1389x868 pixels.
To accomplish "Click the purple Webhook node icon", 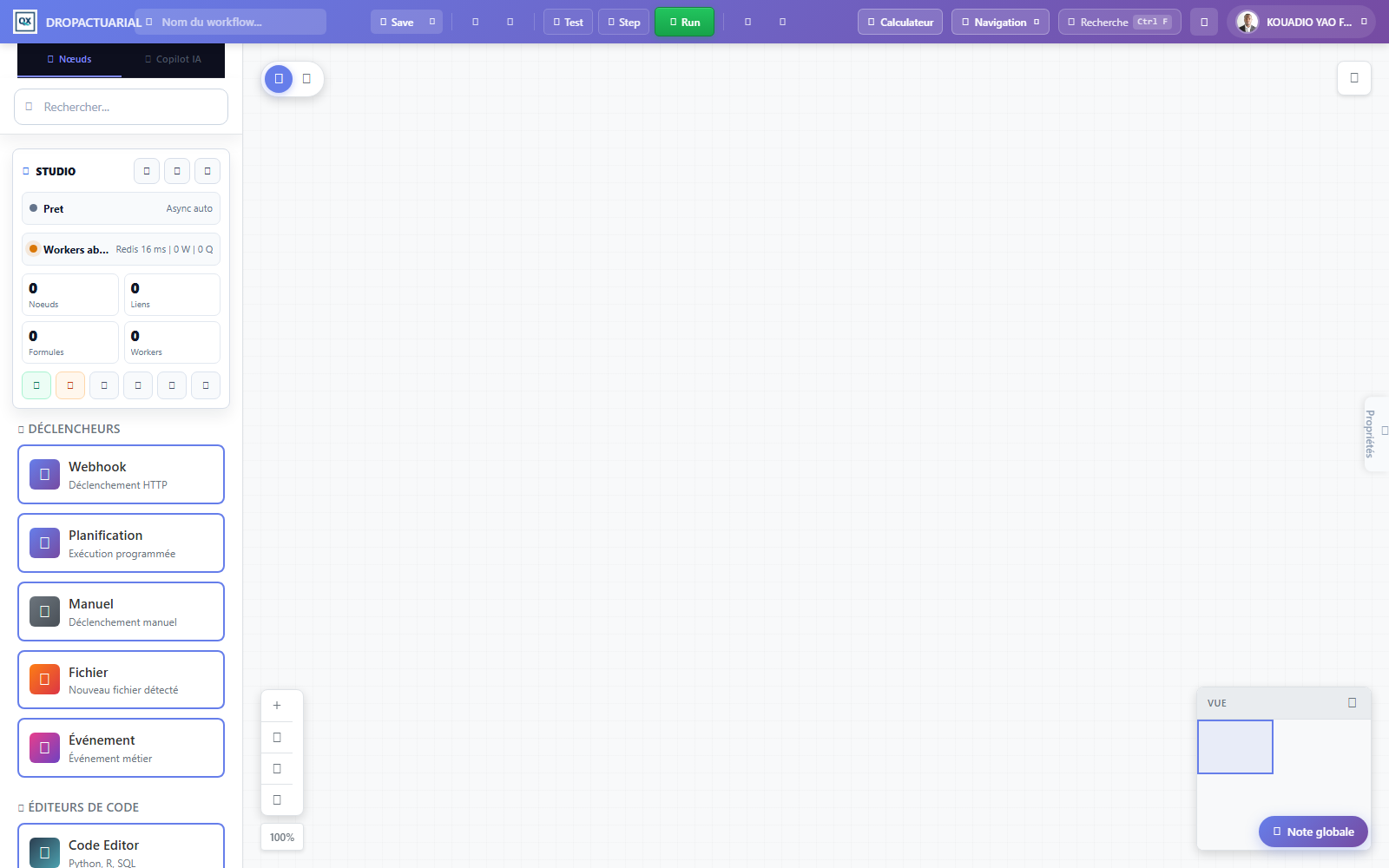I will click(44, 474).
